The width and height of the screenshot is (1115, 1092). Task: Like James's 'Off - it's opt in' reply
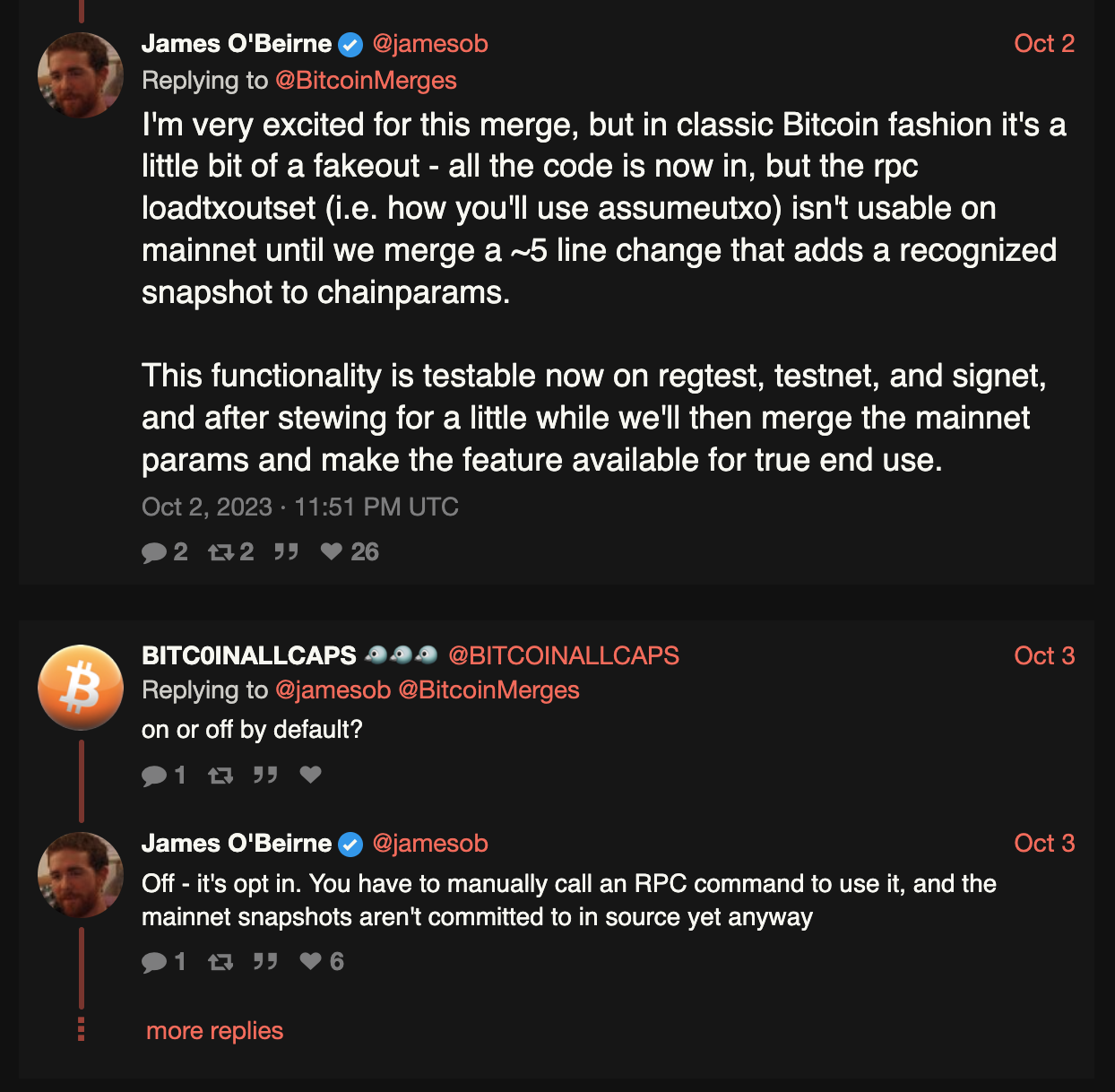coord(310,962)
